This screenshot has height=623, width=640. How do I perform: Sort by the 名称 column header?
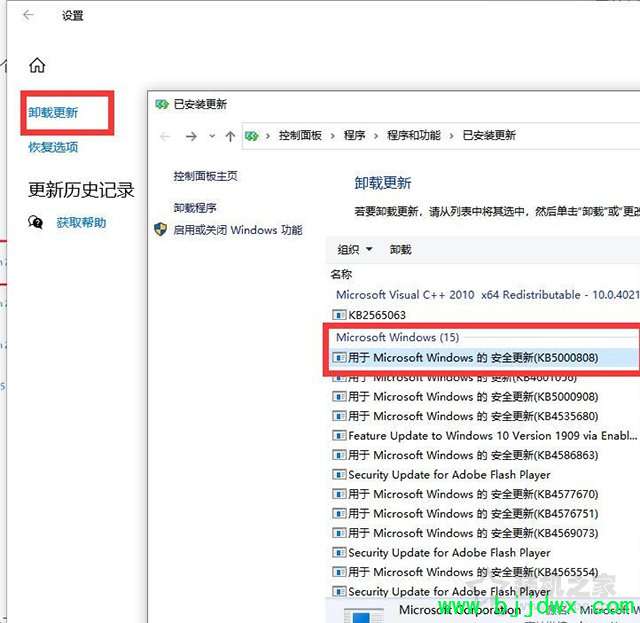(341, 274)
